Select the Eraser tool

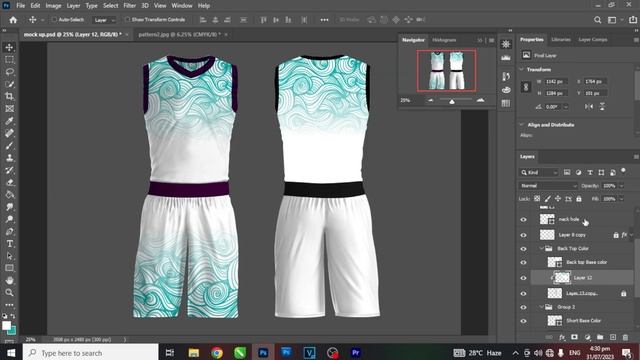click(x=9, y=182)
